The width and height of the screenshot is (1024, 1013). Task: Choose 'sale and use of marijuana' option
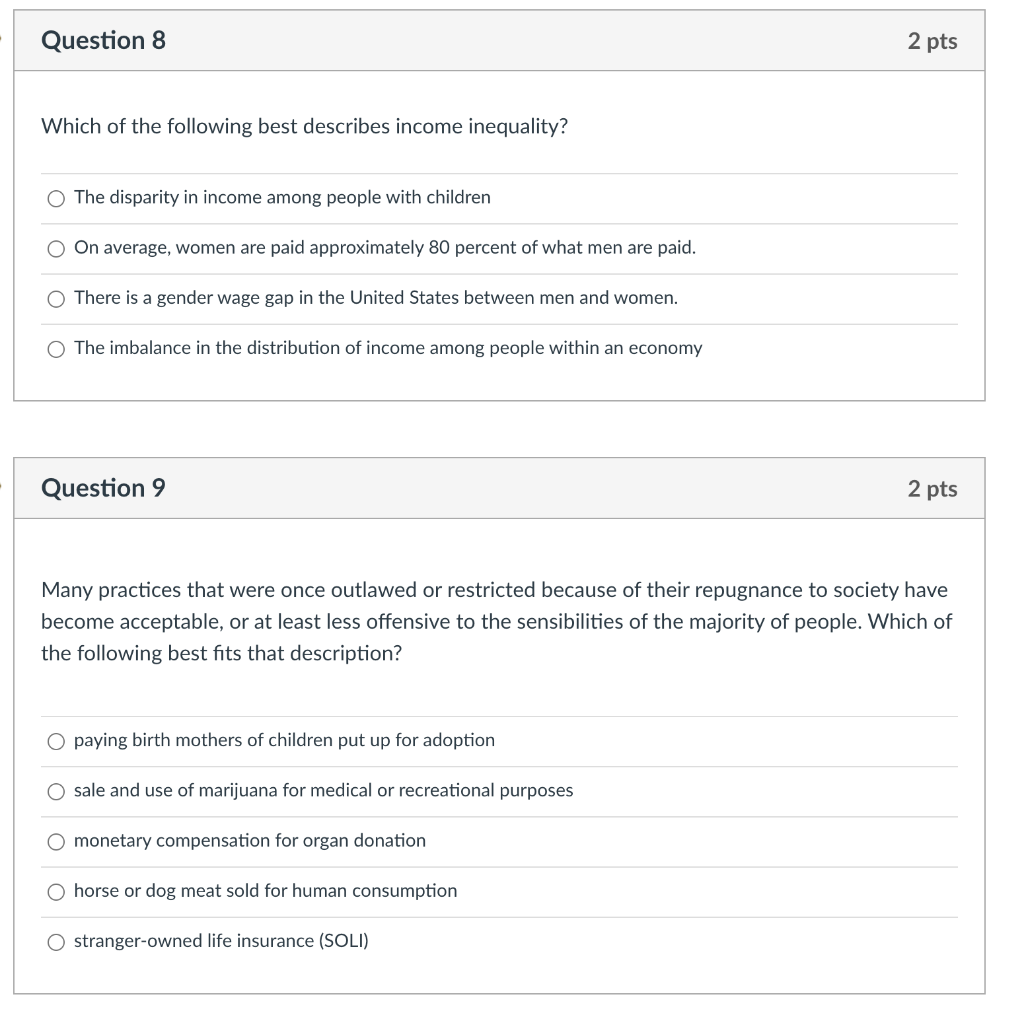coord(57,791)
